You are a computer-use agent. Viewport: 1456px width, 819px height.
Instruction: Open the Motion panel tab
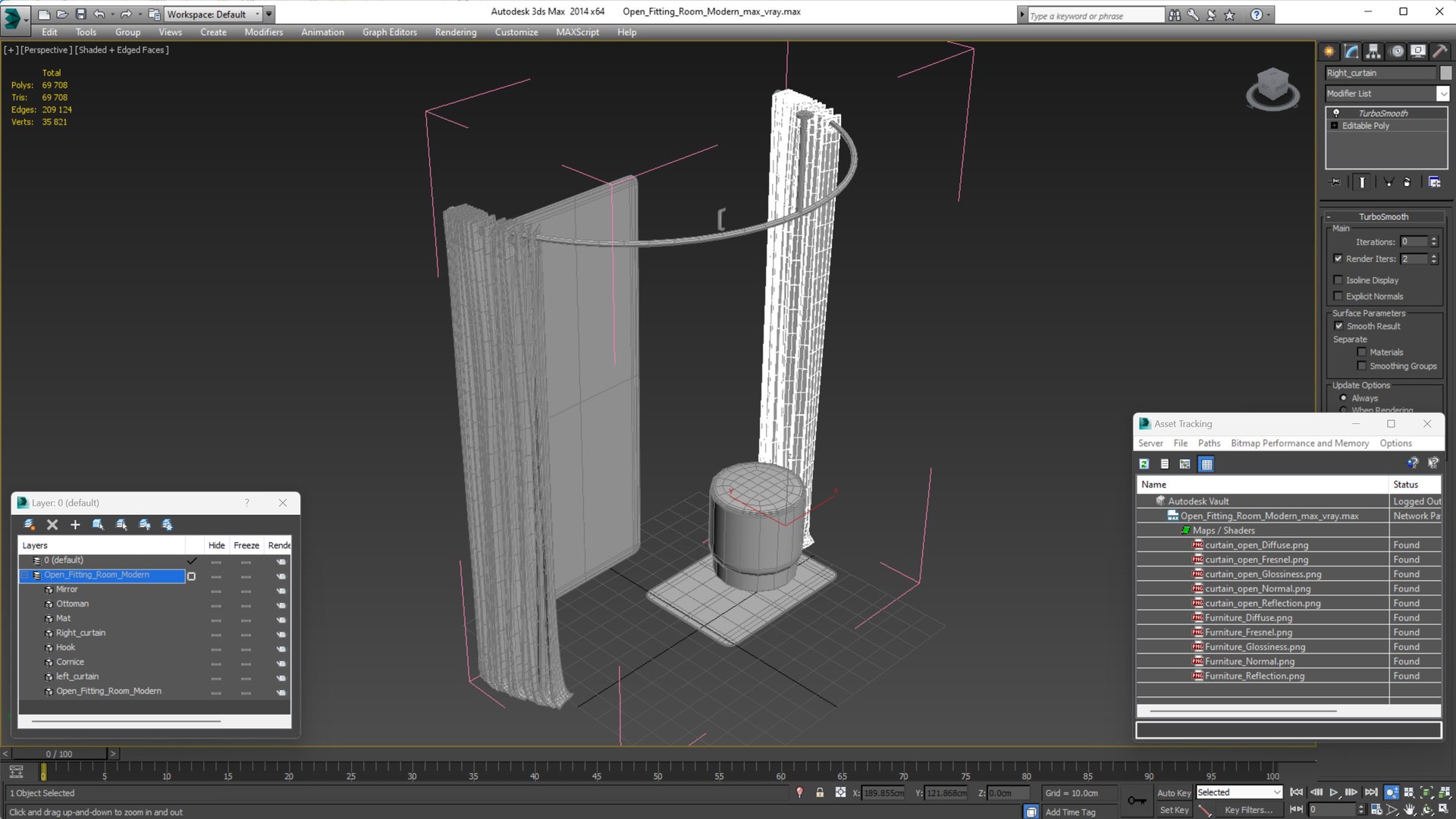pos(1396,52)
